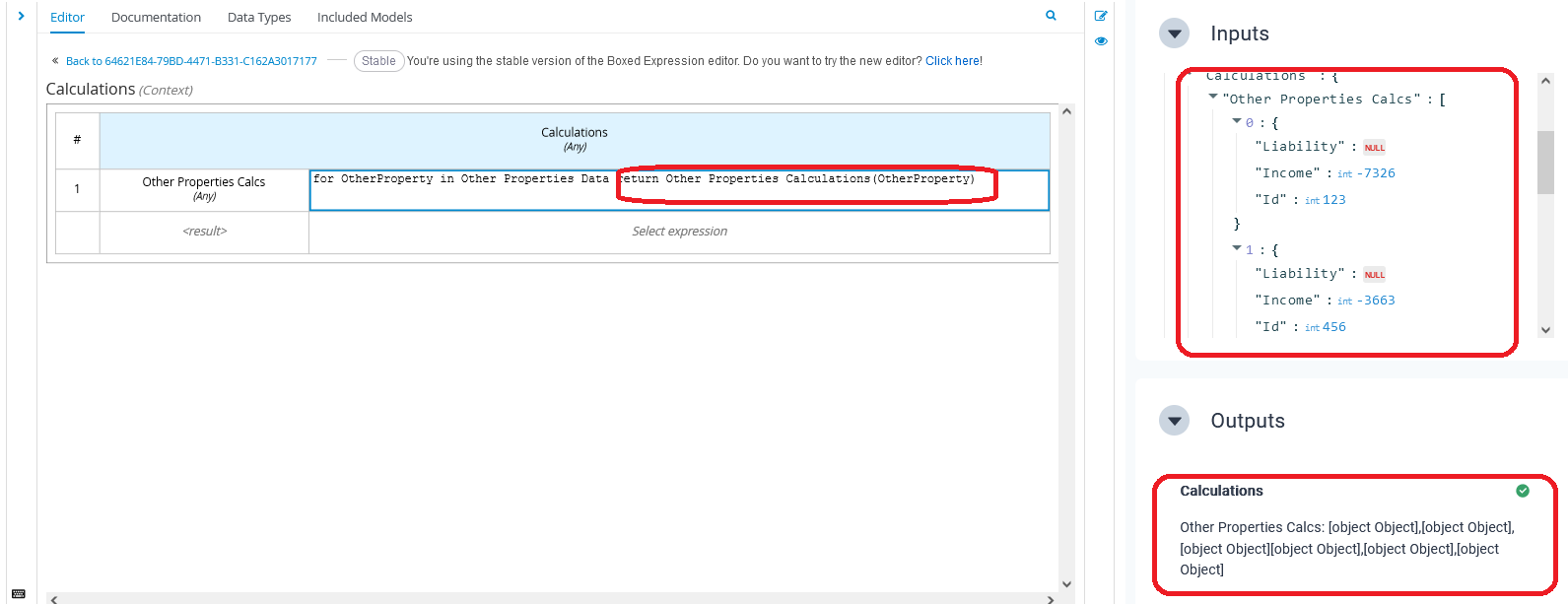Open the properties edit icon

point(1101,16)
